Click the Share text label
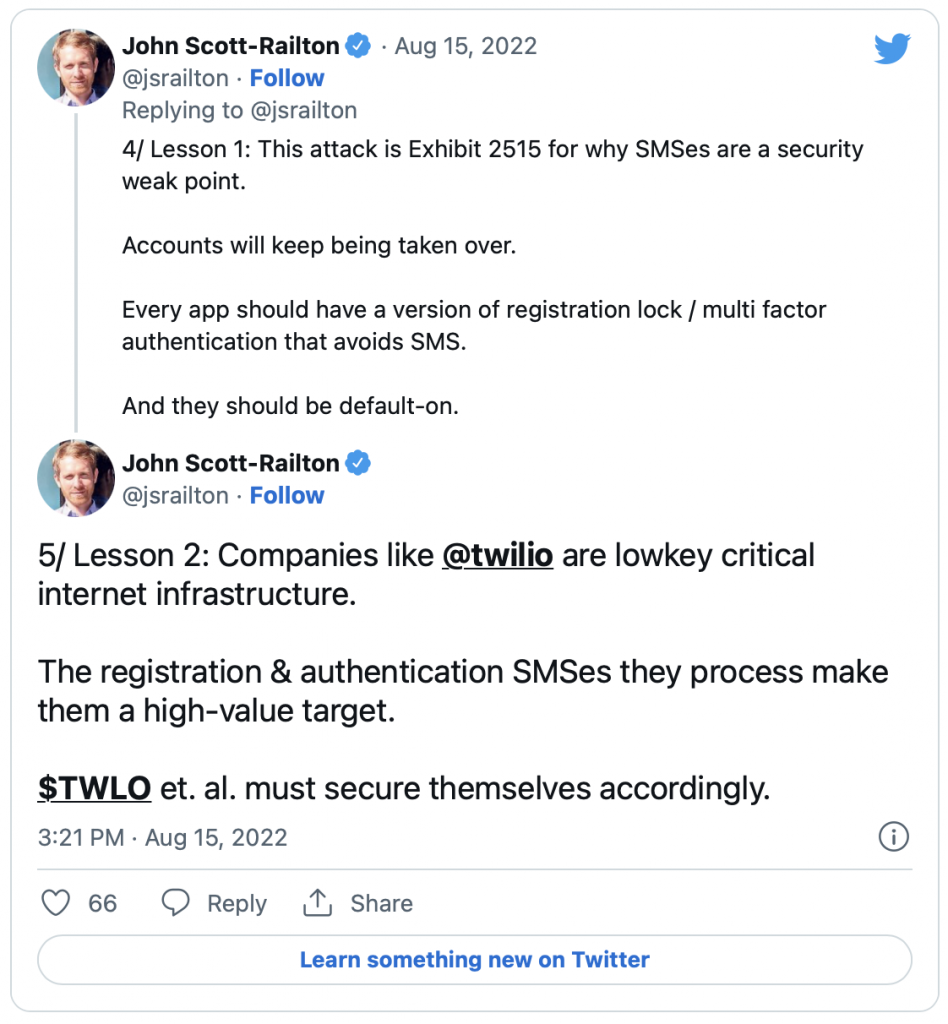 381,903
